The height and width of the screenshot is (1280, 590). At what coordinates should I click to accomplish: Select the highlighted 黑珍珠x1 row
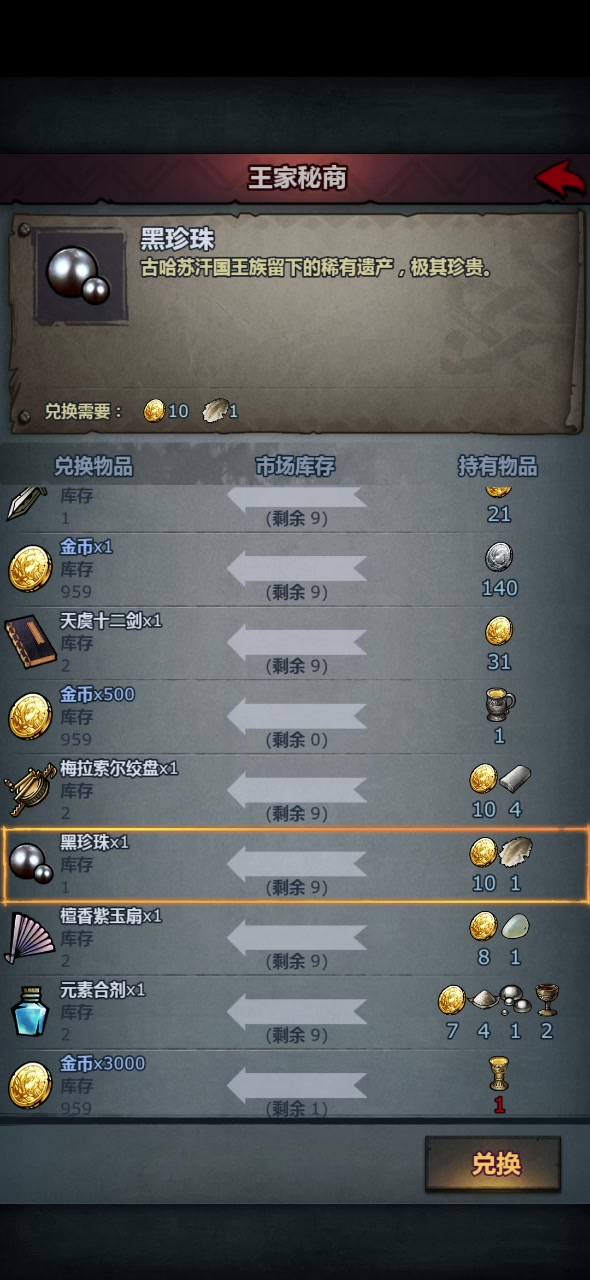(295, 864)
